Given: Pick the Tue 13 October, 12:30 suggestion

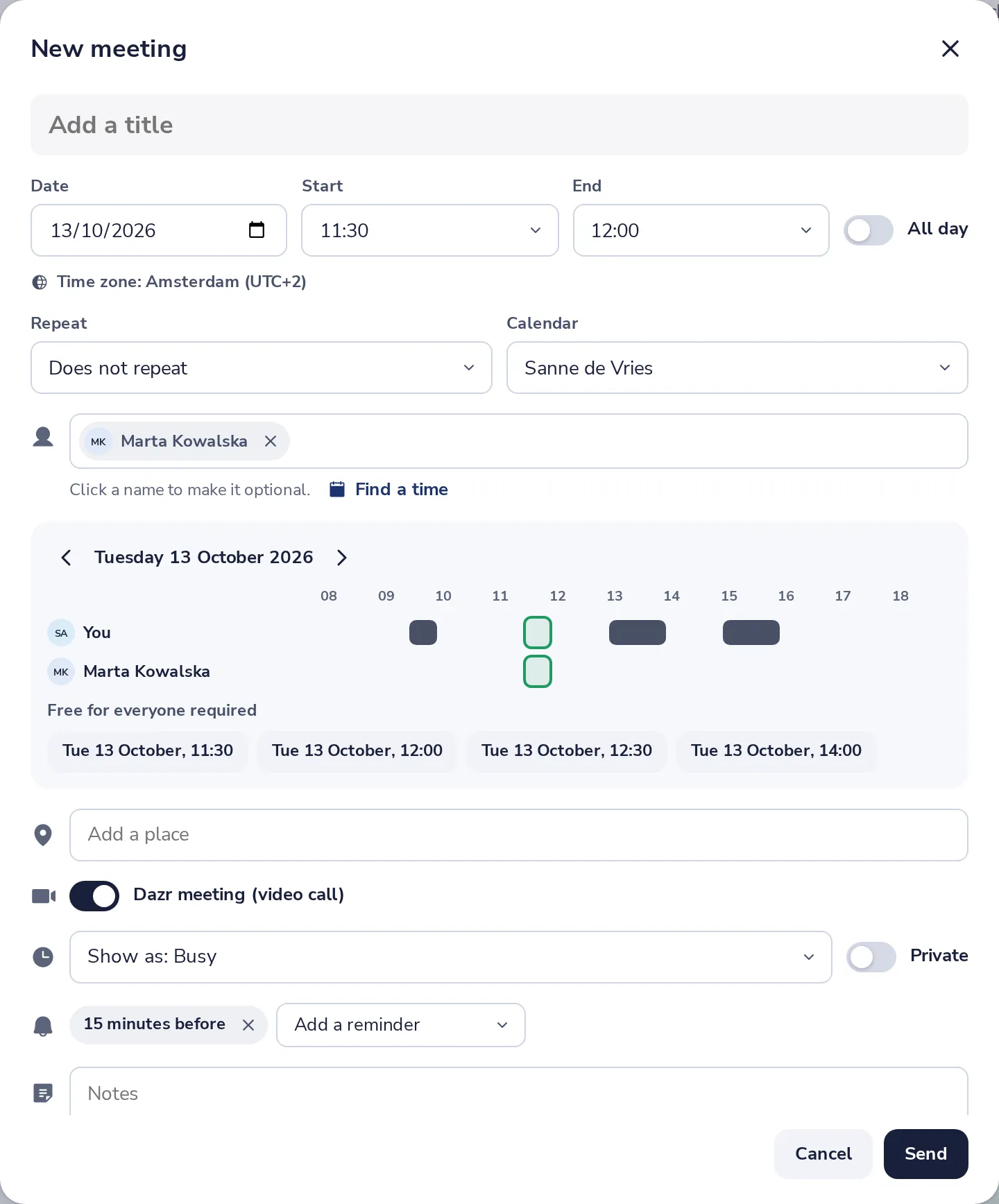Looking at the screenshot, I should pos(567,751).
